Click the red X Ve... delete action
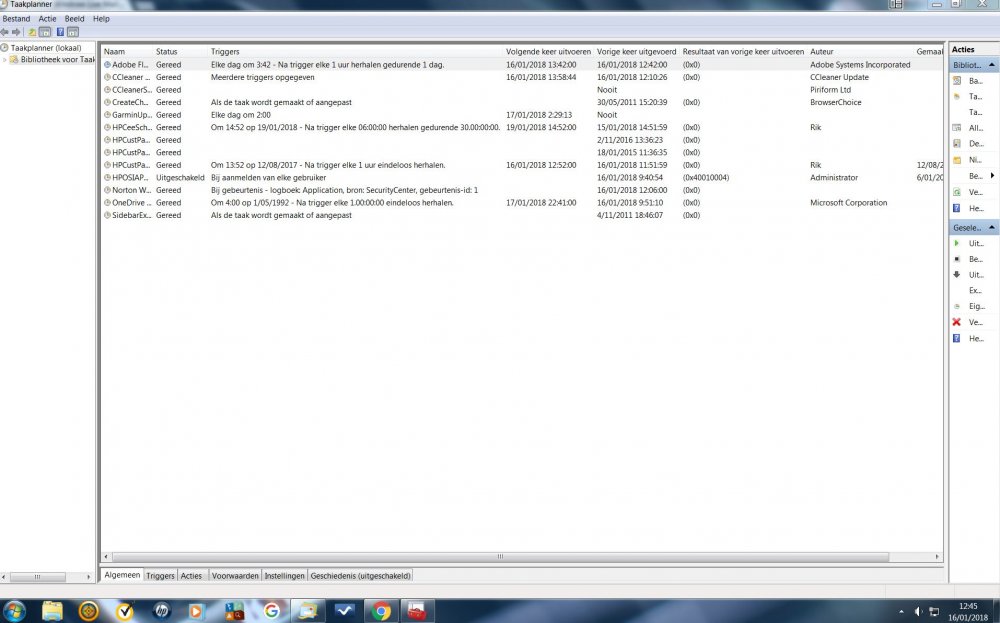 point(968,322)
